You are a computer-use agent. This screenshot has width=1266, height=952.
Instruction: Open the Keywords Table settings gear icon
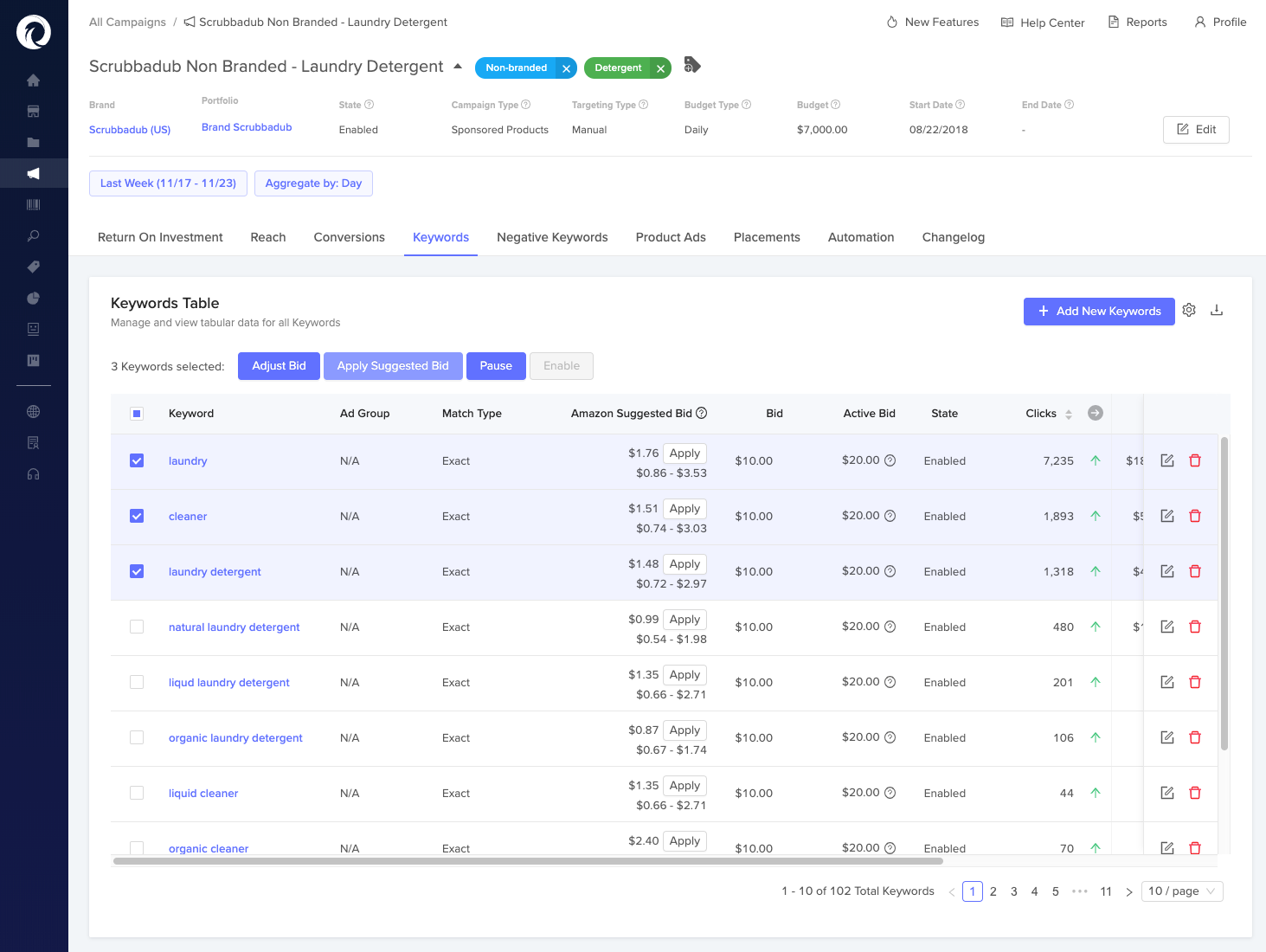point(1189,310)
